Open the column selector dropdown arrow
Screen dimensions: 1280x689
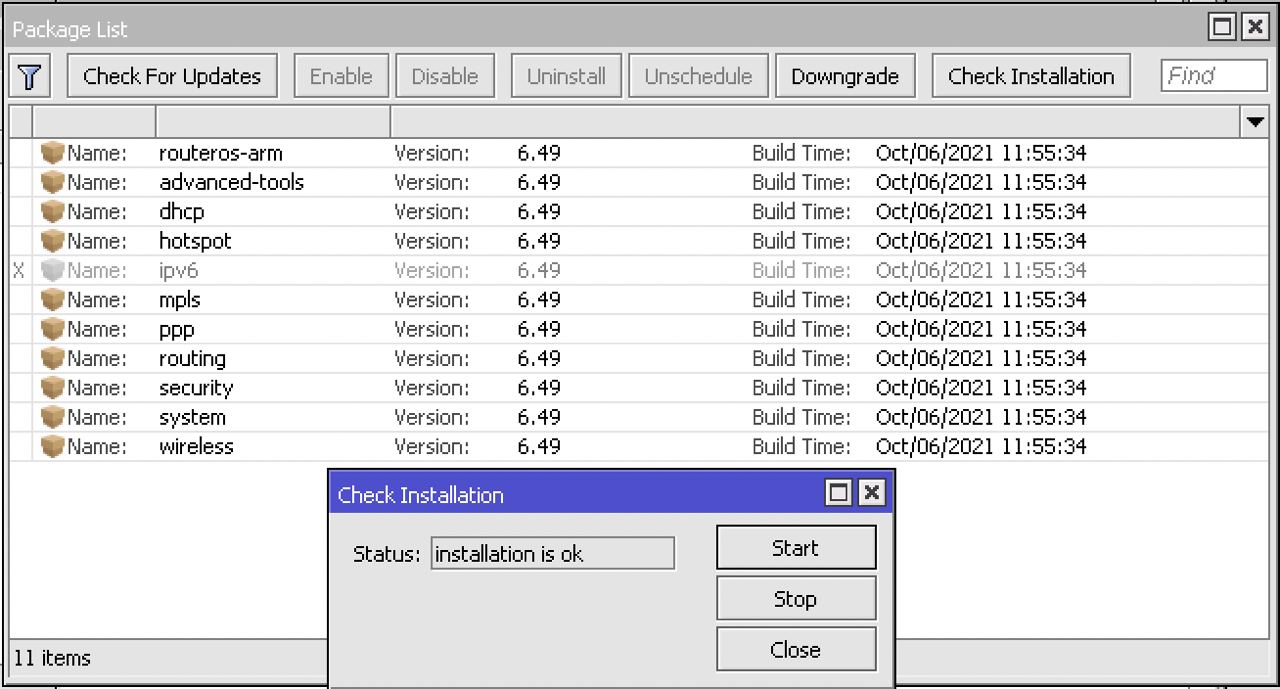[1255, 123]
